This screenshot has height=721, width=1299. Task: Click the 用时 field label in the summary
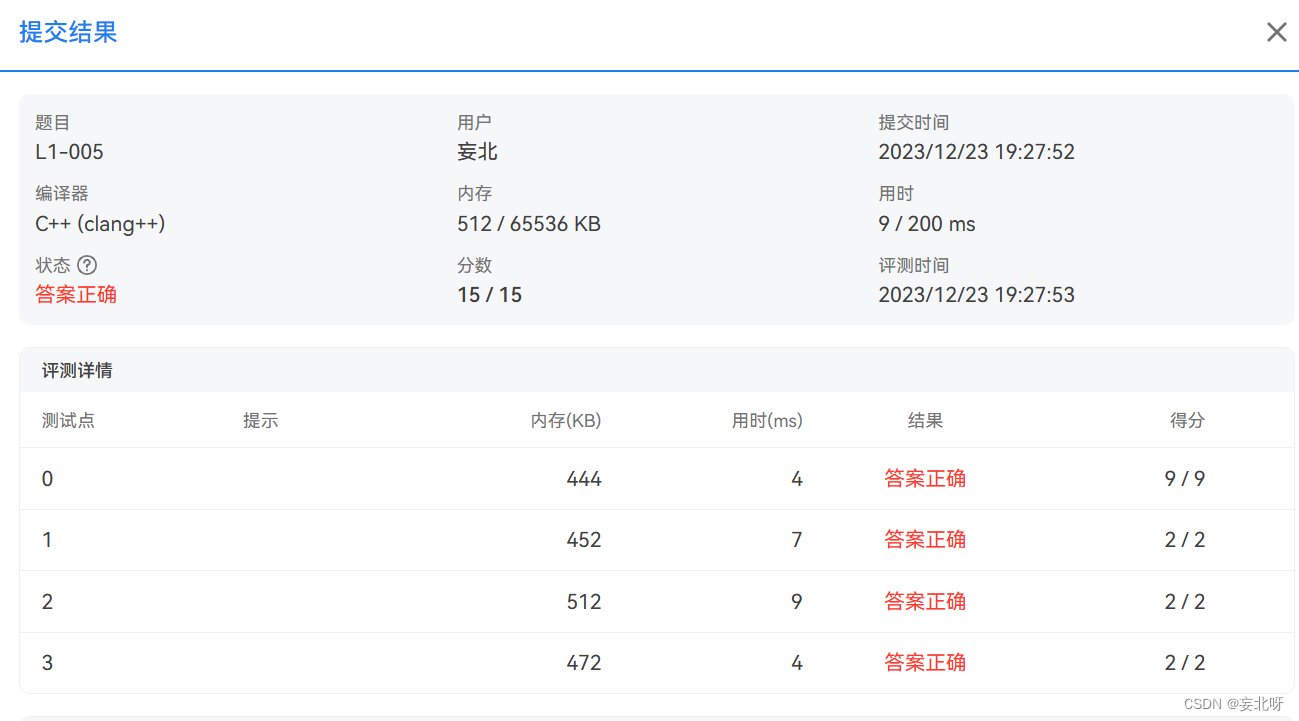[896, 194]
